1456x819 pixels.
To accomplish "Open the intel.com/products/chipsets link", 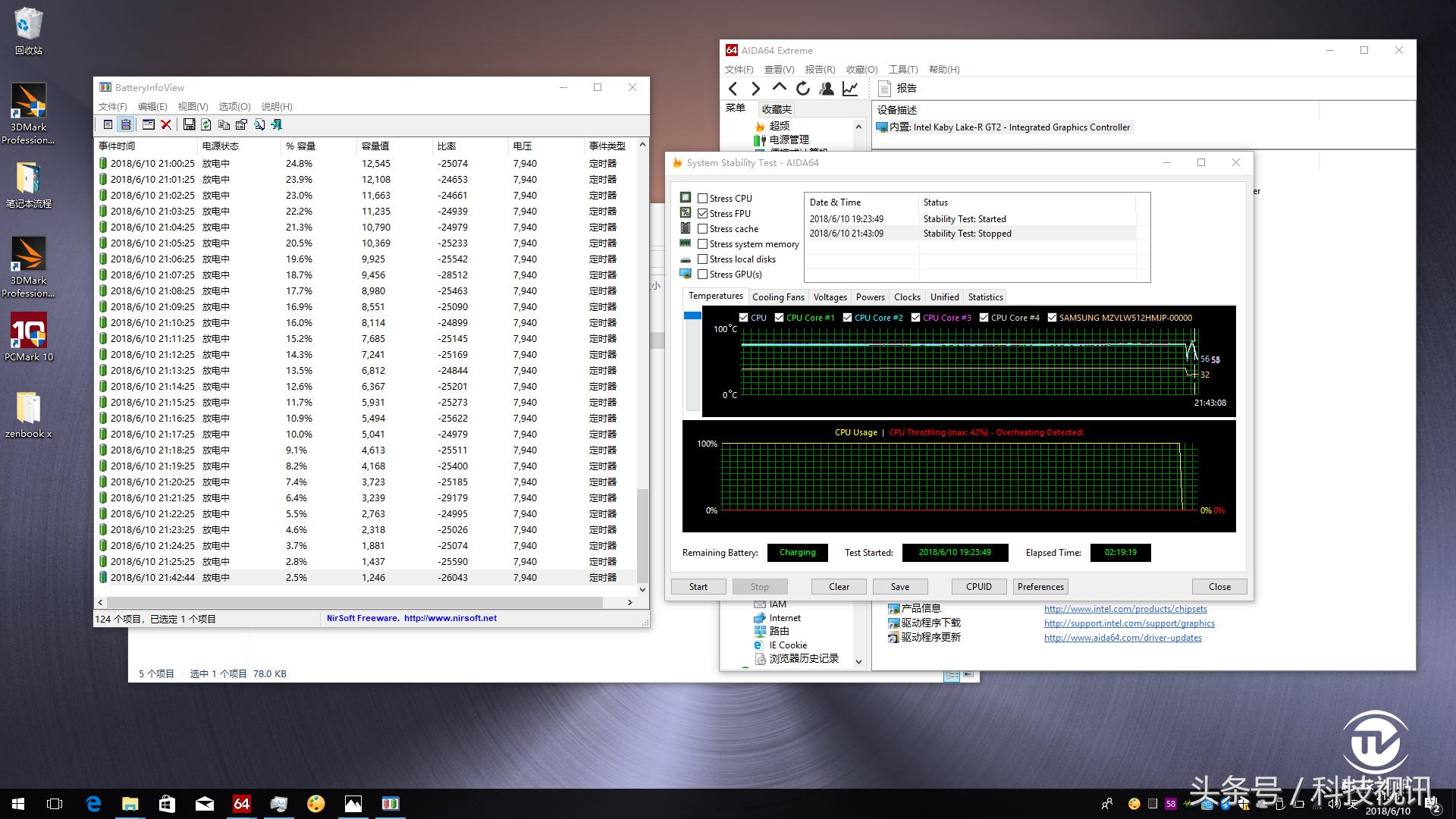I will click(1125, 609).
